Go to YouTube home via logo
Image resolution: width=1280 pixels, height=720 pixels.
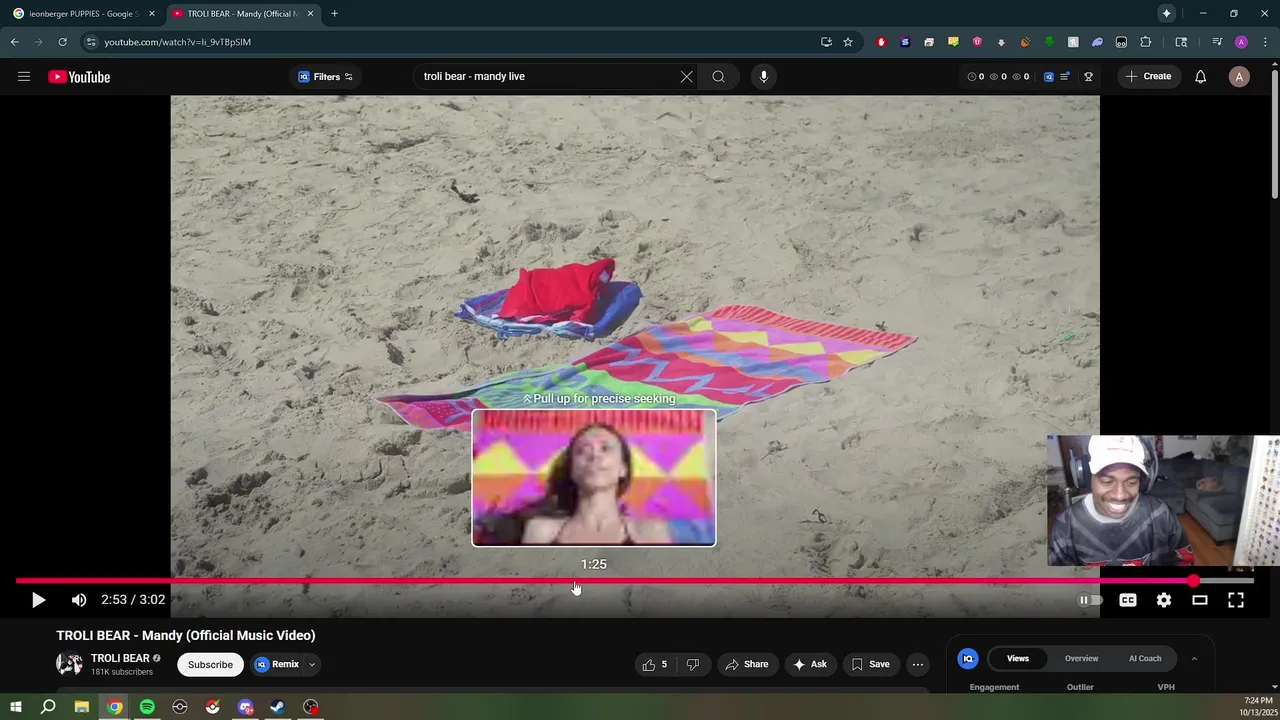(79, 77)
